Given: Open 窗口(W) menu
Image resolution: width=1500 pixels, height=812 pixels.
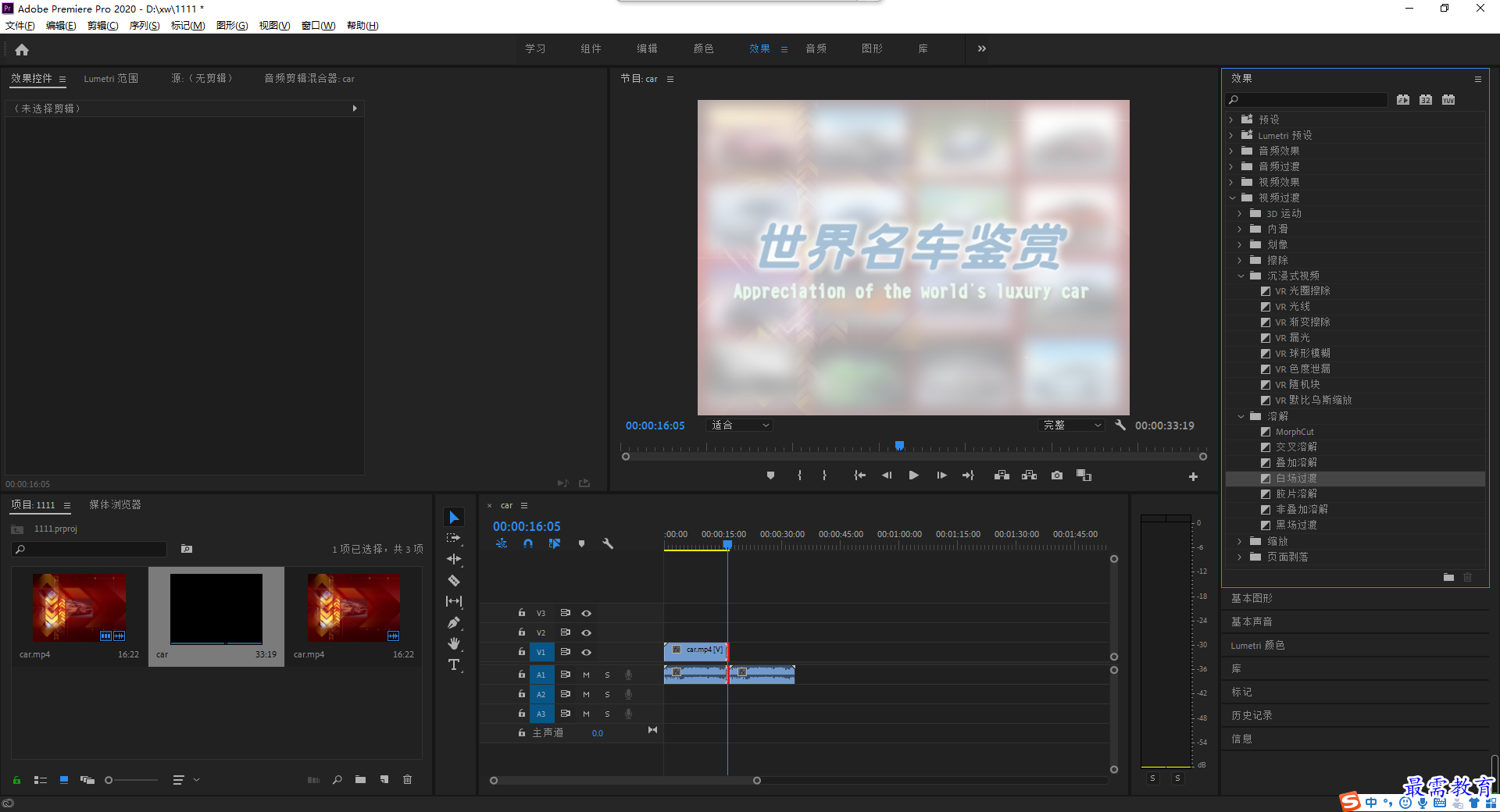Looking at the screenshot, I should pyautogui.click(x=318, y=25).
